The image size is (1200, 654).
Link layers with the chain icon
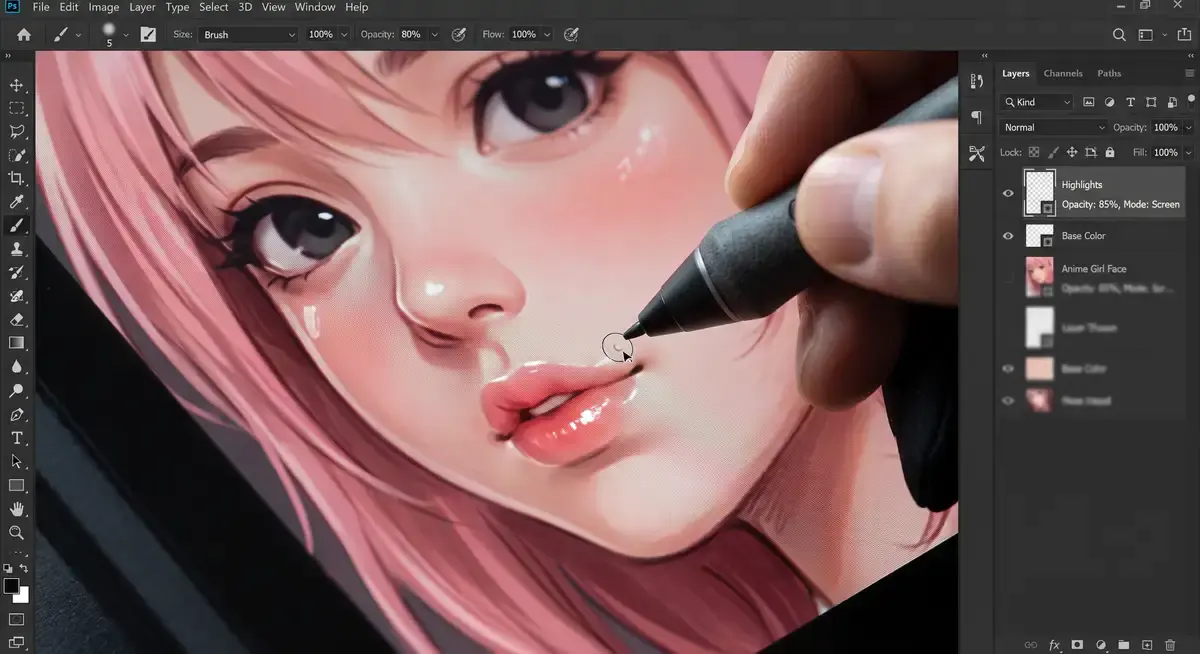1031,645
